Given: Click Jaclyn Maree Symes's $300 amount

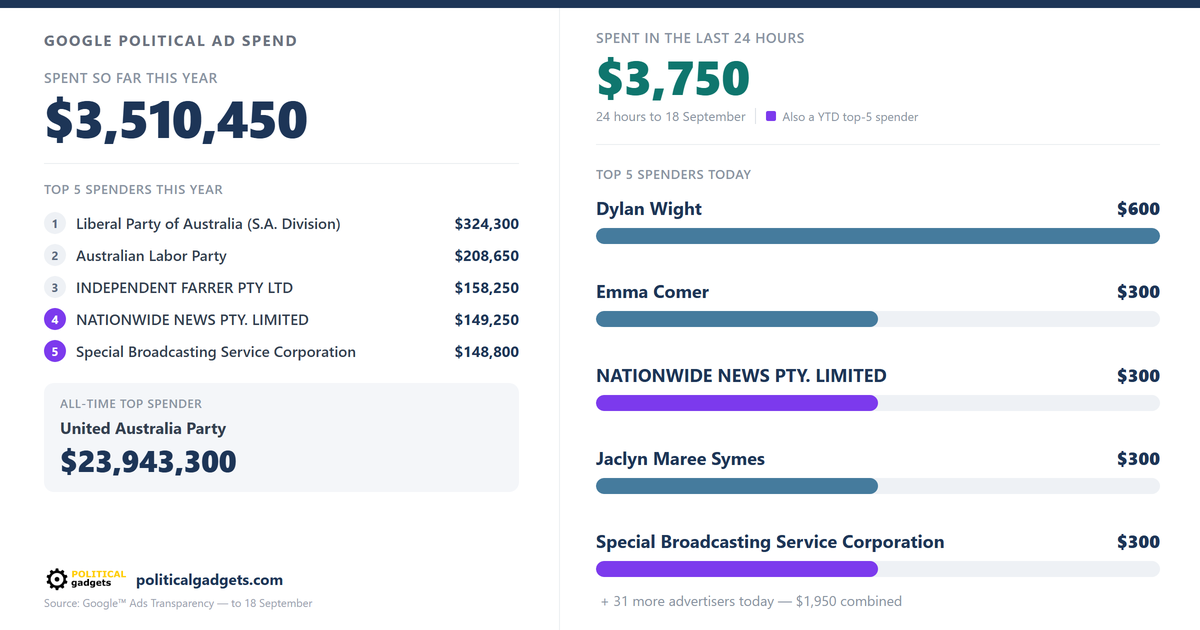Looking at the screenshot, I should pyautogui.click(x=1138, y=459).
